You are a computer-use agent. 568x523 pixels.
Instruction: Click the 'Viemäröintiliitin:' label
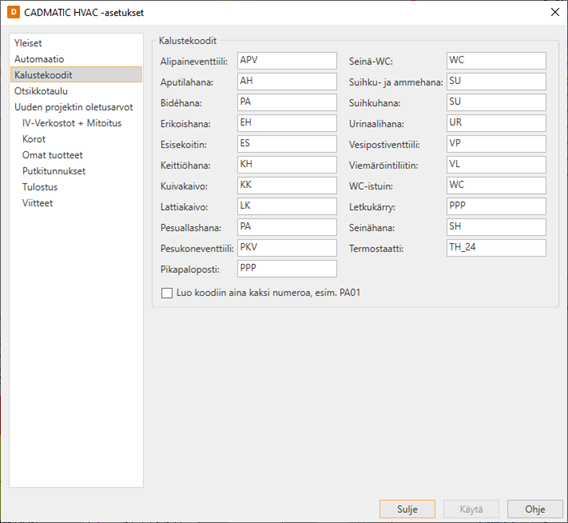pos(383,166)
